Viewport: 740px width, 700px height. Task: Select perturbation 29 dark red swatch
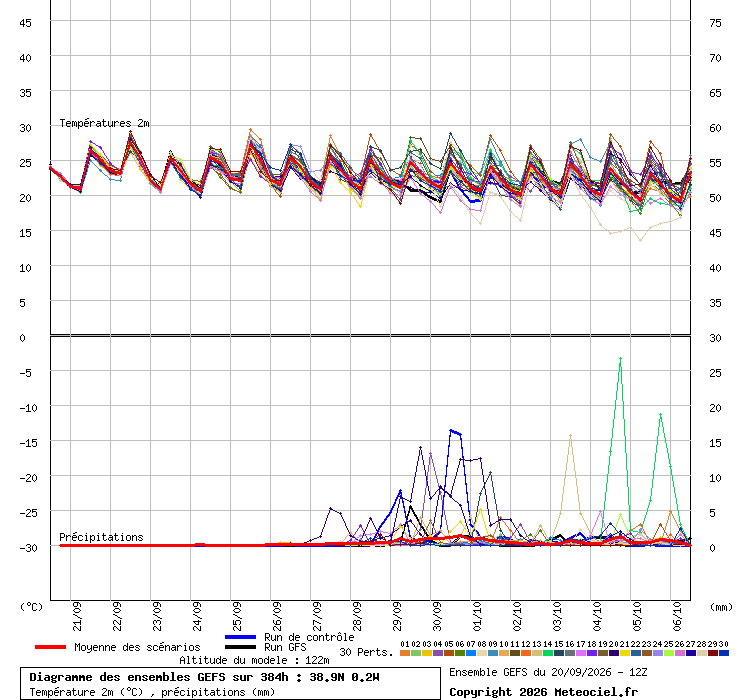click(x=713, y=653)
